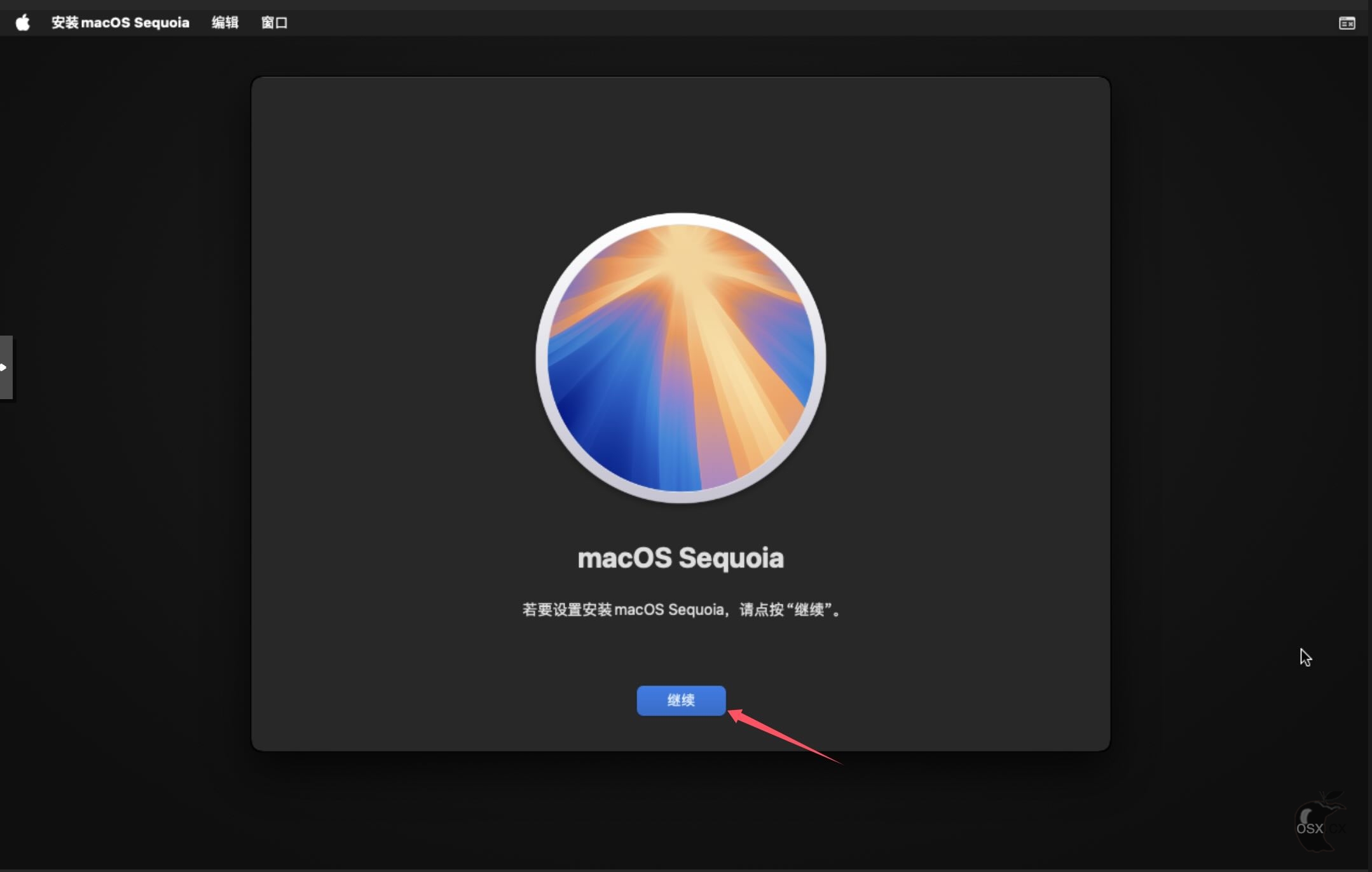Click the 若要设置安装 instruction text

(681, 610)
